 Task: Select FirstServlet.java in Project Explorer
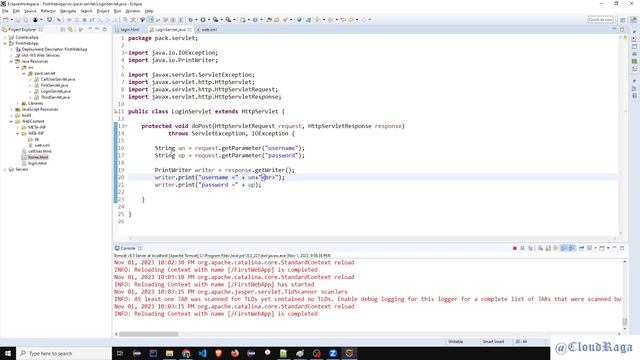pos(54,85)
